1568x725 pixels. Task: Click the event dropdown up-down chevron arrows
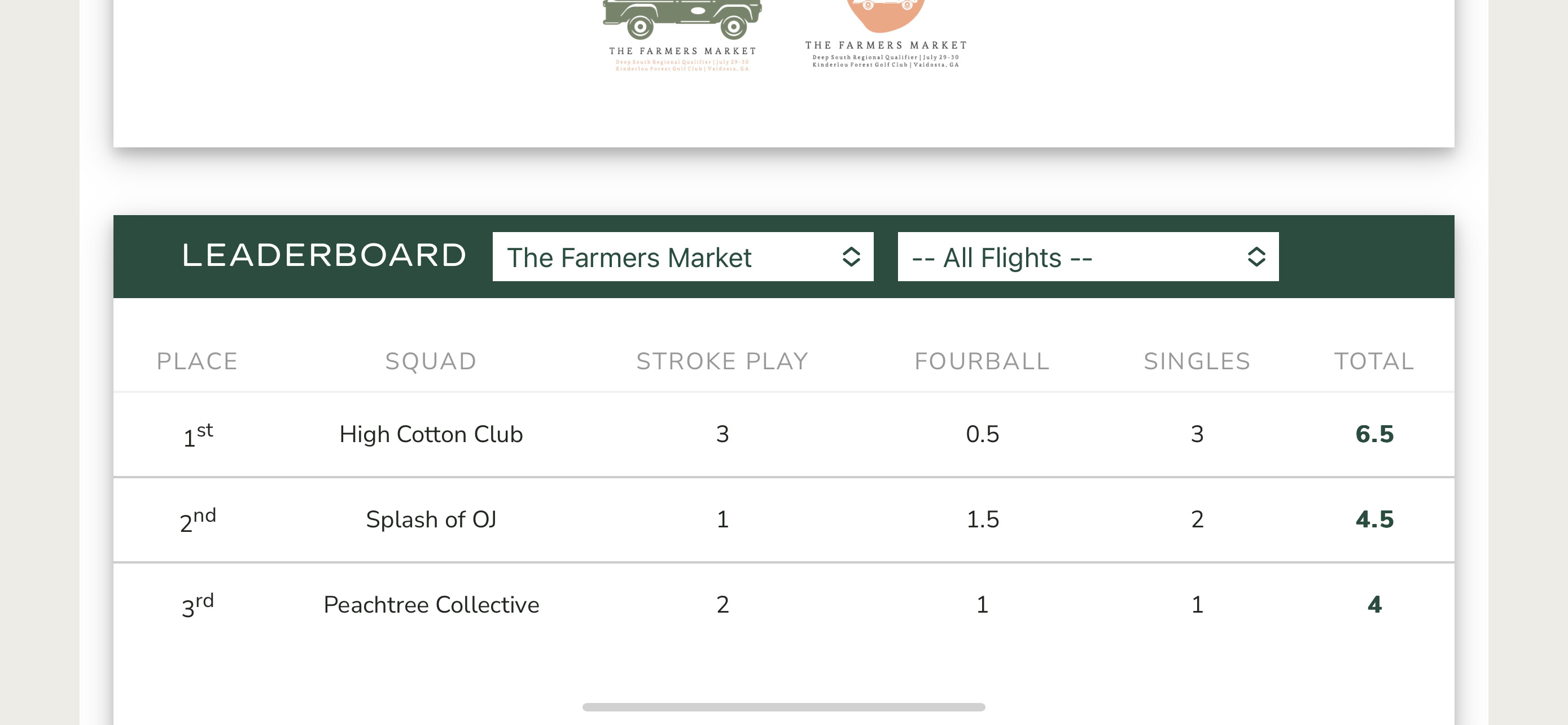pyautogui.click(x=851, y=257)
